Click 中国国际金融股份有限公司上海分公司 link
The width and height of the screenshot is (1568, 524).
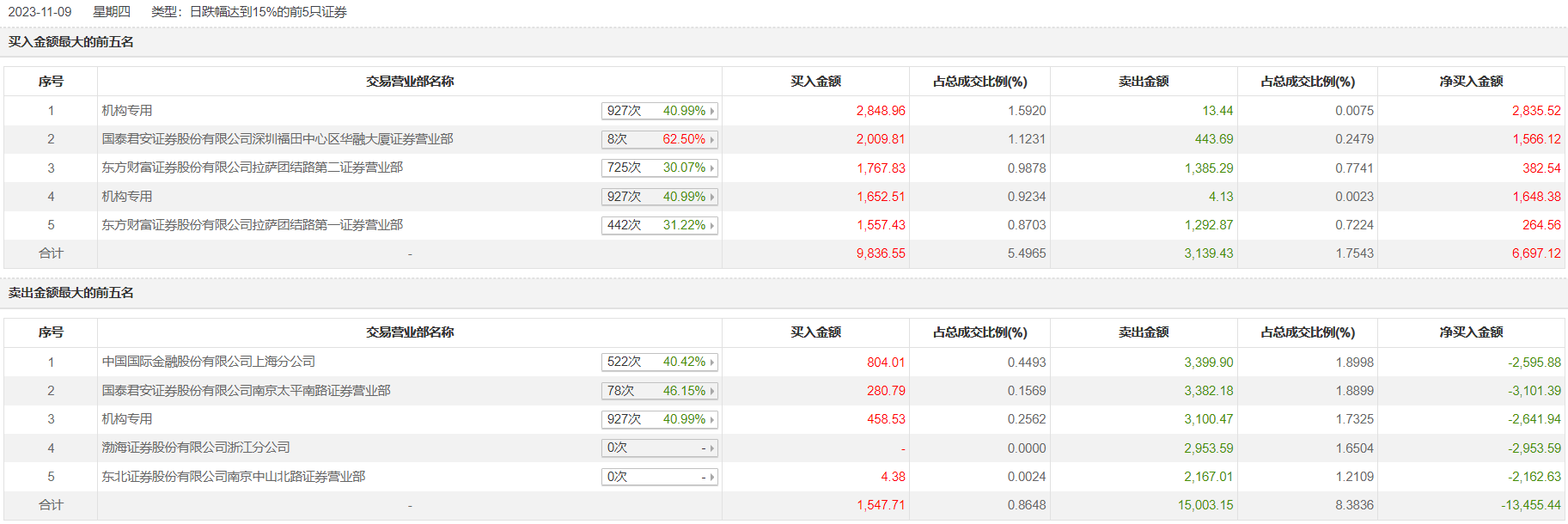coord(209,362)
